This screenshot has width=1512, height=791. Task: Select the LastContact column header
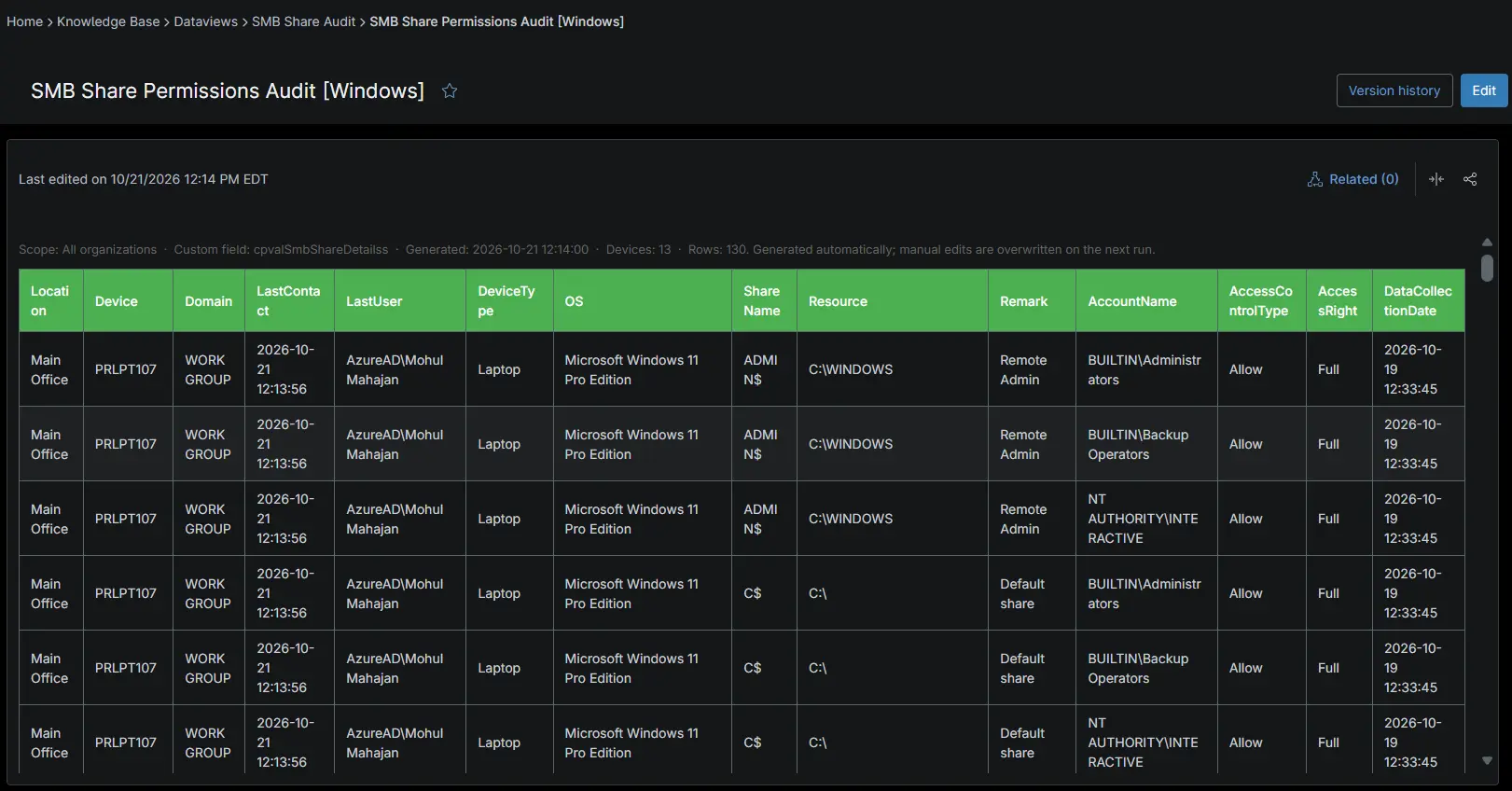coord(290,300)
